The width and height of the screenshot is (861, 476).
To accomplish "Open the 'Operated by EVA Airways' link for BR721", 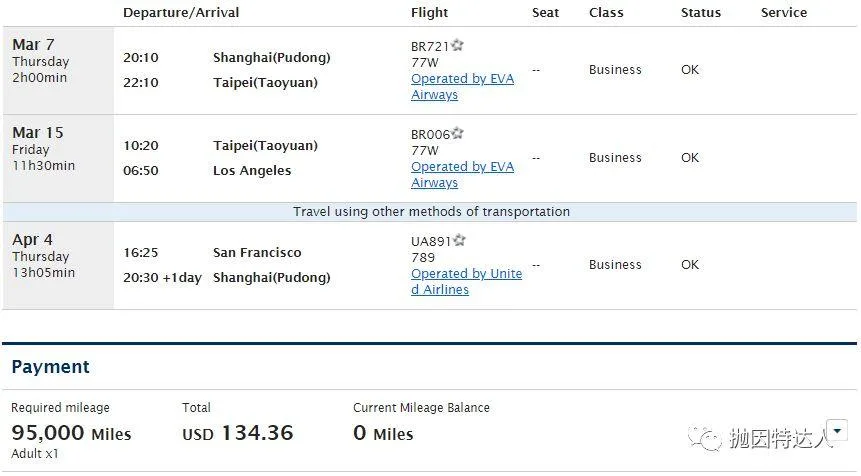I will click(x=462, y=87).
